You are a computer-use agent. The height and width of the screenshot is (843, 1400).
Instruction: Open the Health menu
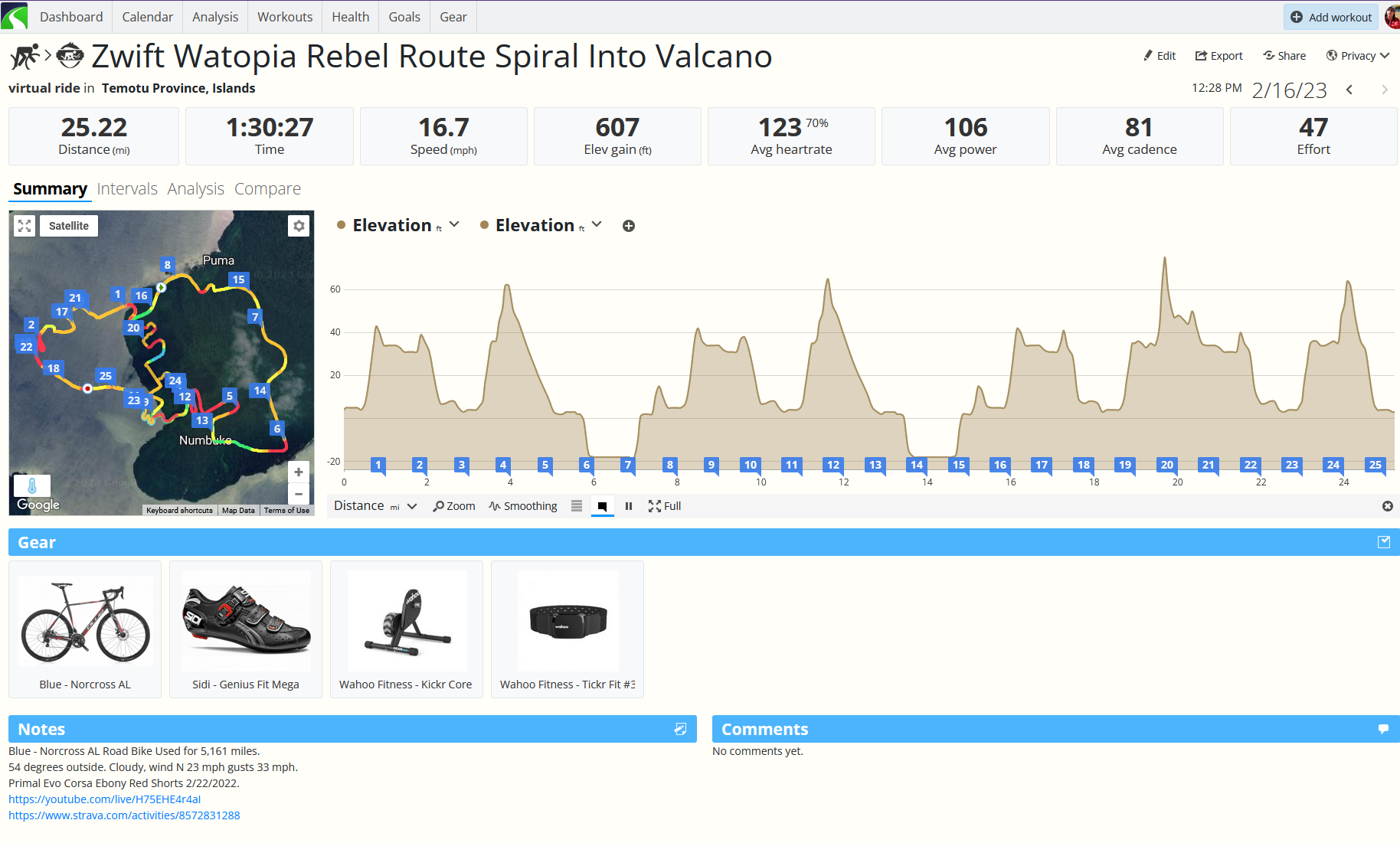(351, 17)
